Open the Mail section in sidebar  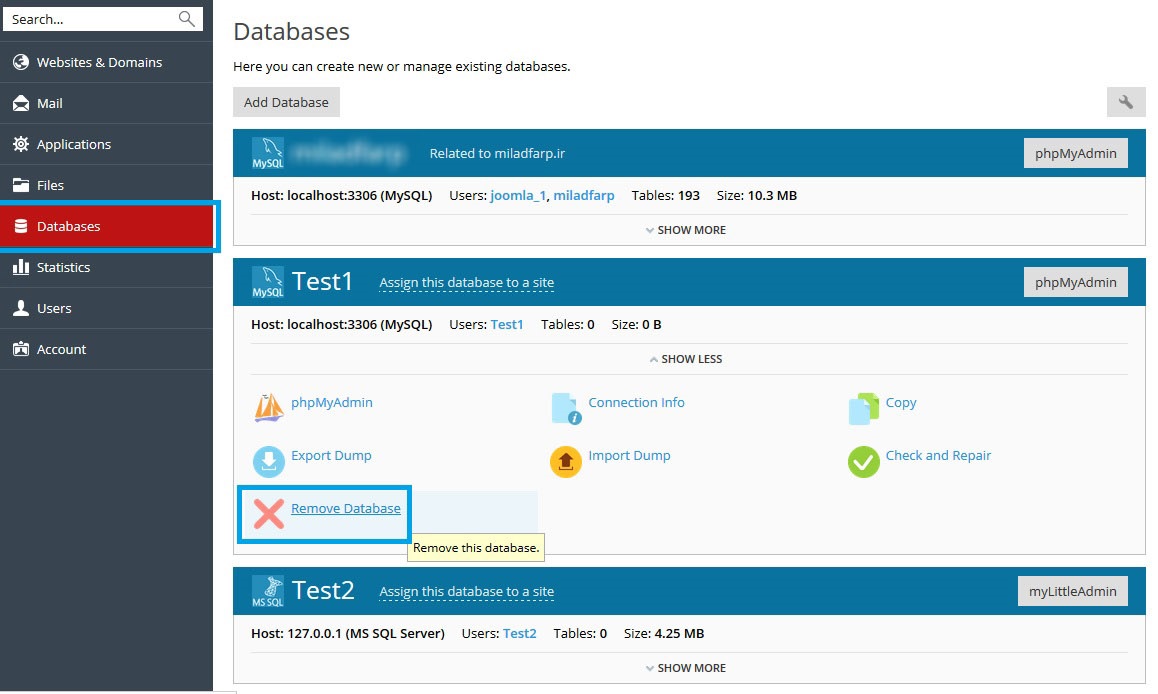coord(49,103)
